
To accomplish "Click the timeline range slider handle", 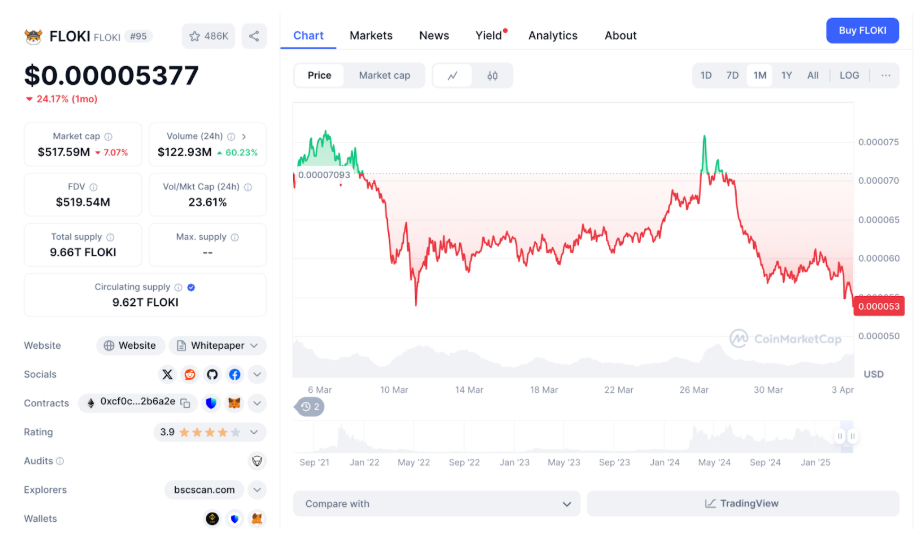I will [x=852, y=436].
